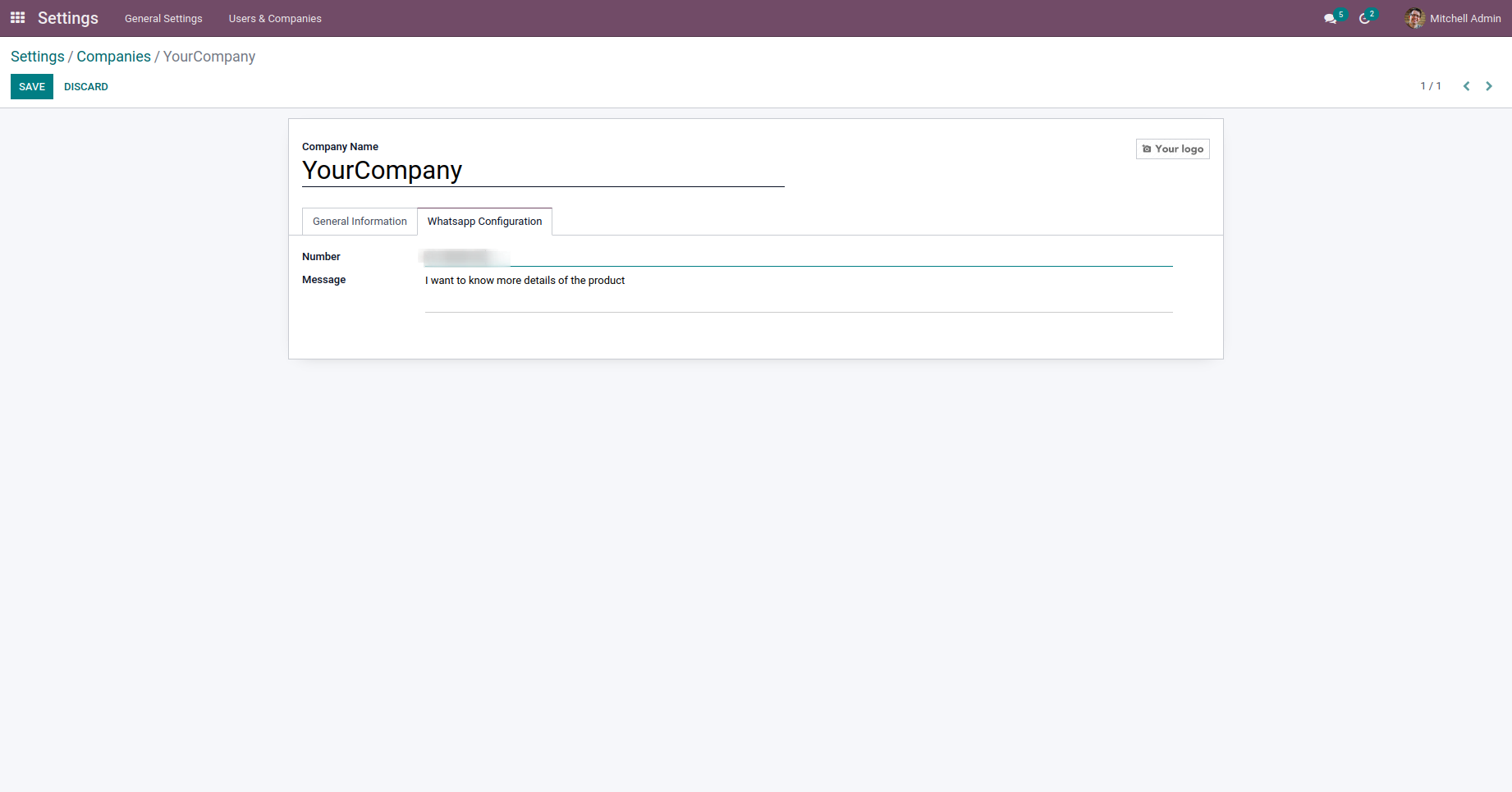This screenshot has height=792, width=1512.
Task: Navigate to Companies breadcrumb
Action: coord(114,57)
